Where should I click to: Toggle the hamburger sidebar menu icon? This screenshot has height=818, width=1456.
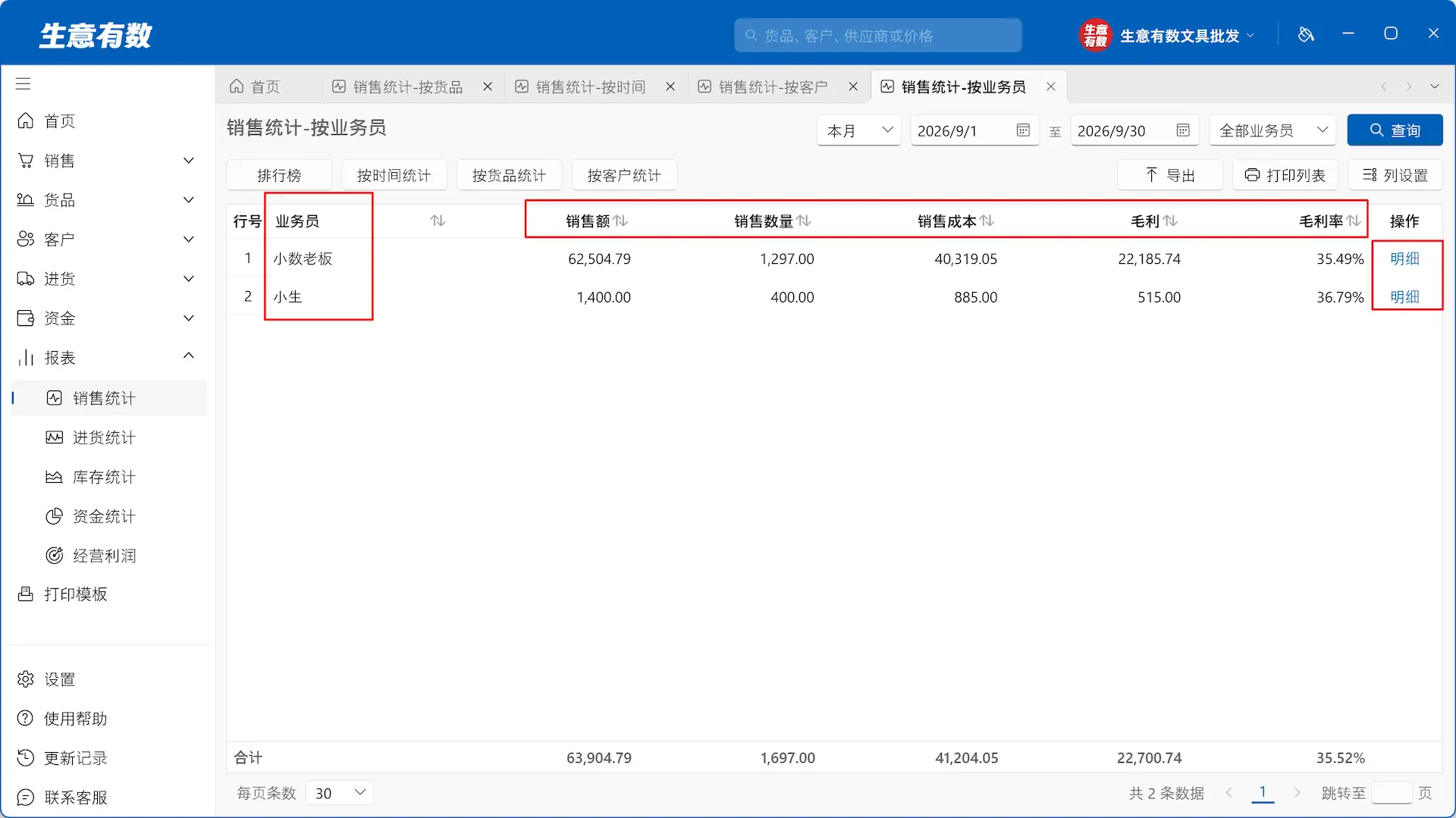tap(24, 83)
